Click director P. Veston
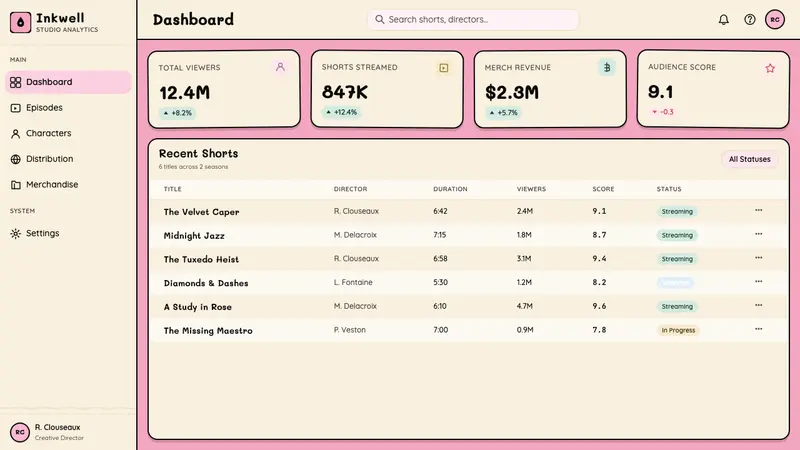 [349, 330]
